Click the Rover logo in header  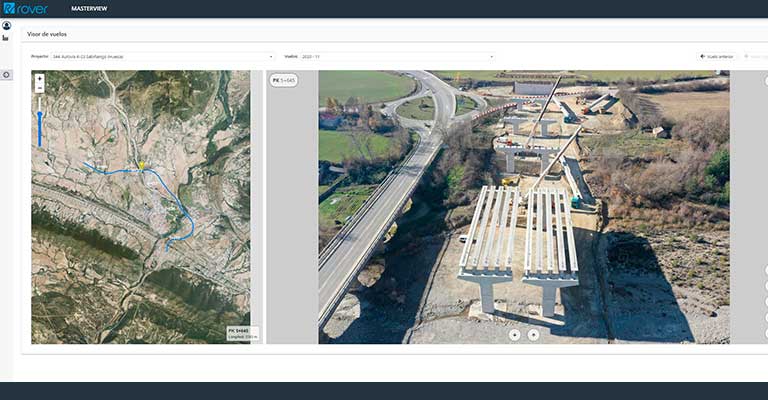25,8
